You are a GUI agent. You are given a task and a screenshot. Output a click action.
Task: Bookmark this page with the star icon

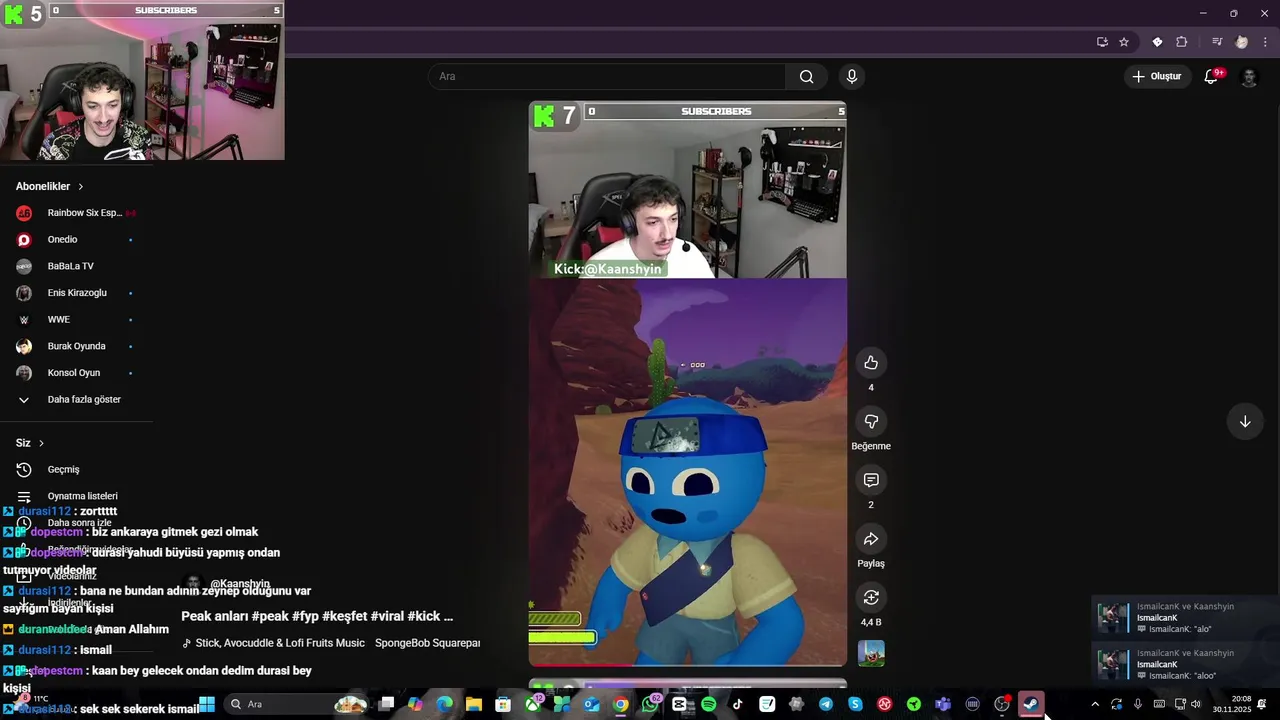[1124, 42]
